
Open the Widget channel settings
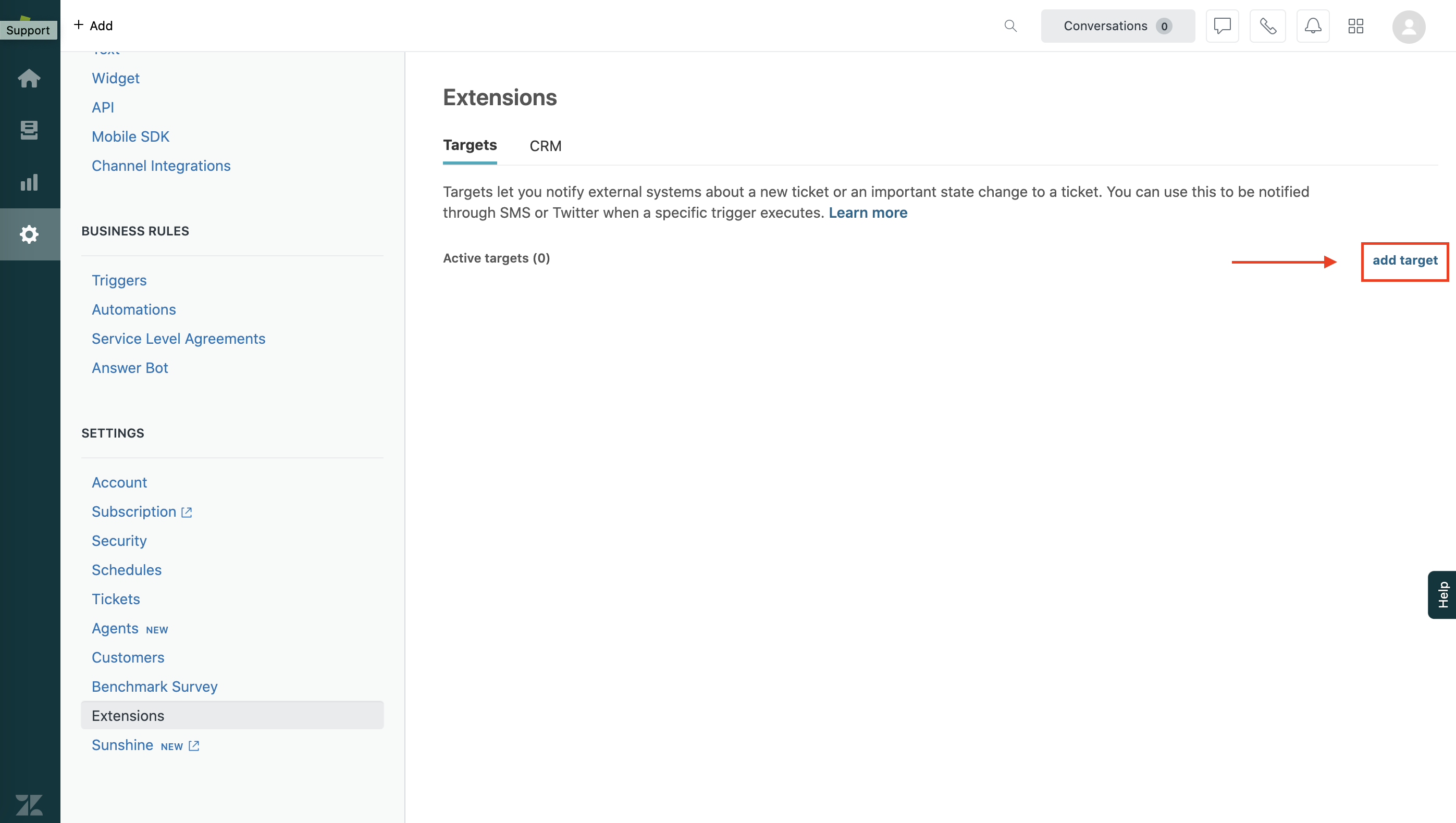point(115,78)
